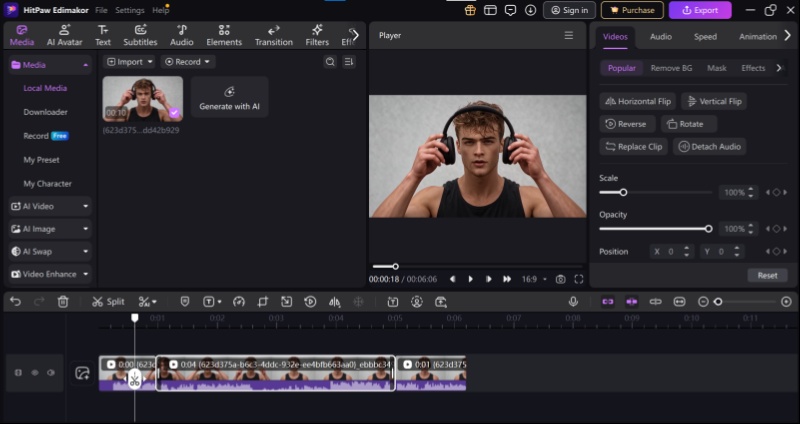Open the Filters panel
This screenshot has height=424, width=800.
pos(317,36)
